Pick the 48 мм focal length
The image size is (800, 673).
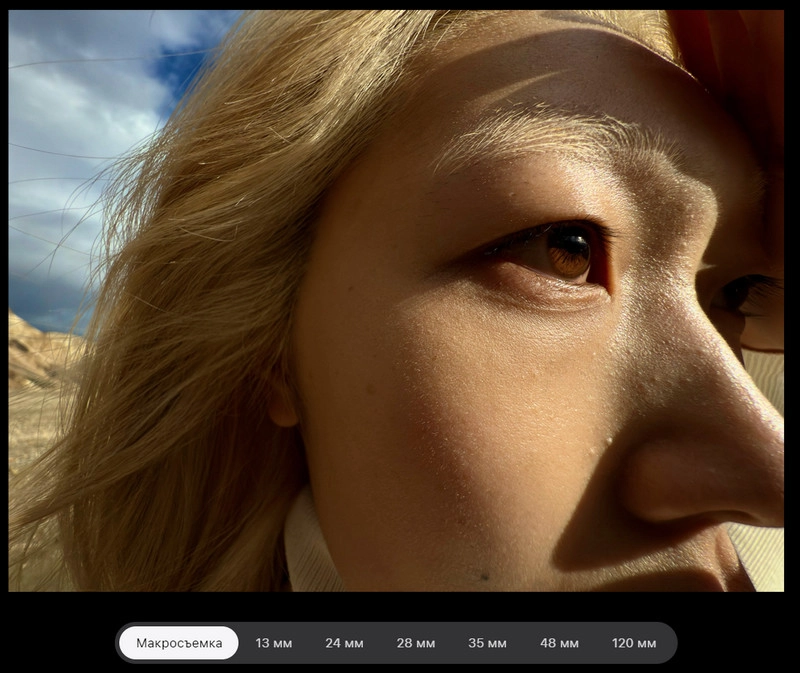pyautogui.click(x=559, y=643)
